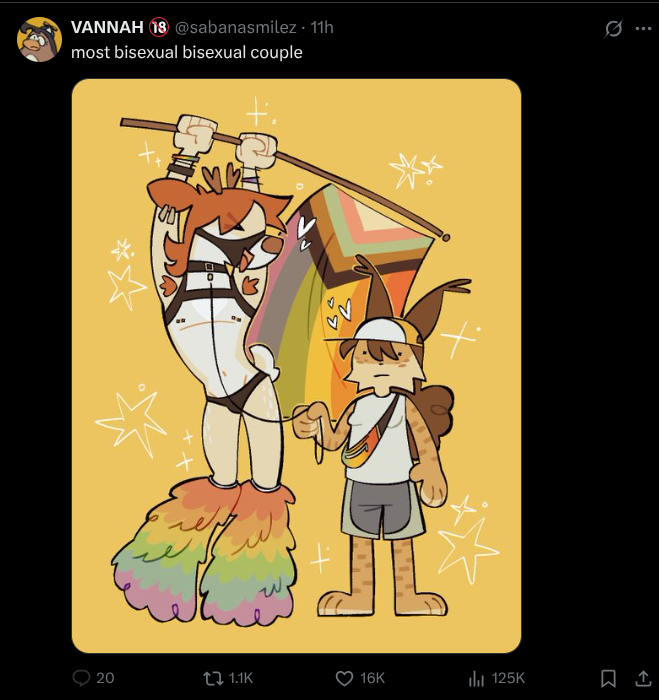The height and width of the screenshot is (700, 659).
Task: Bookmark this post
Action: click(x=608, y=679)
